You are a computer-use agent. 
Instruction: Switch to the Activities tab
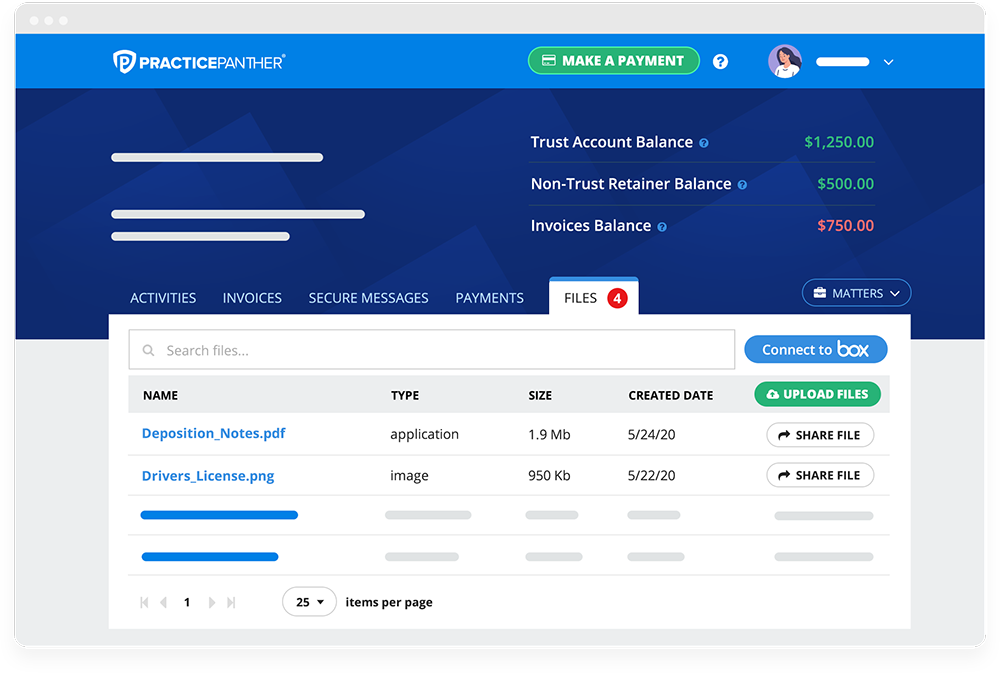click(163, 298)
